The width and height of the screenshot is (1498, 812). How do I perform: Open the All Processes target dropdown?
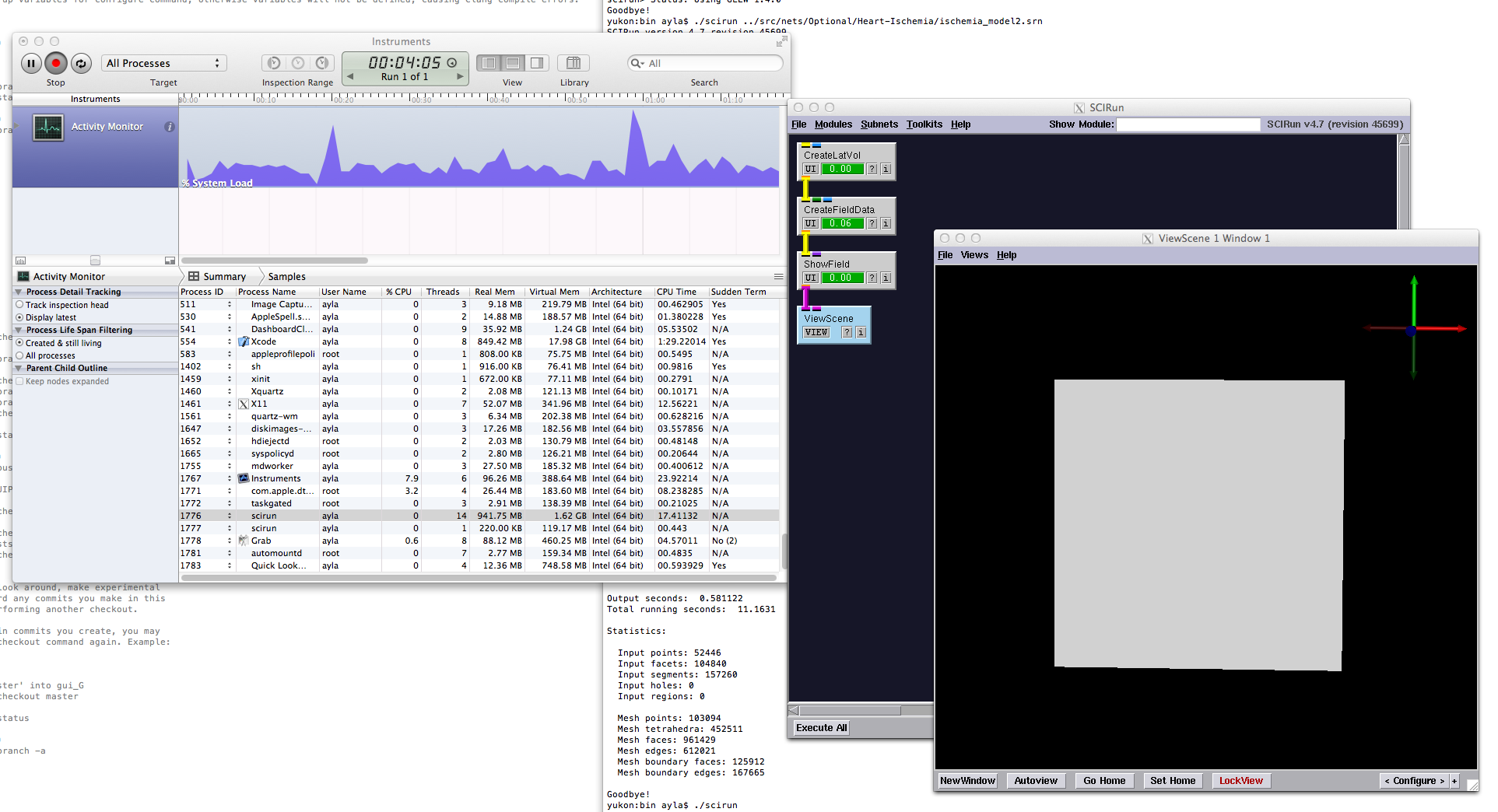[x=163, y=63]
